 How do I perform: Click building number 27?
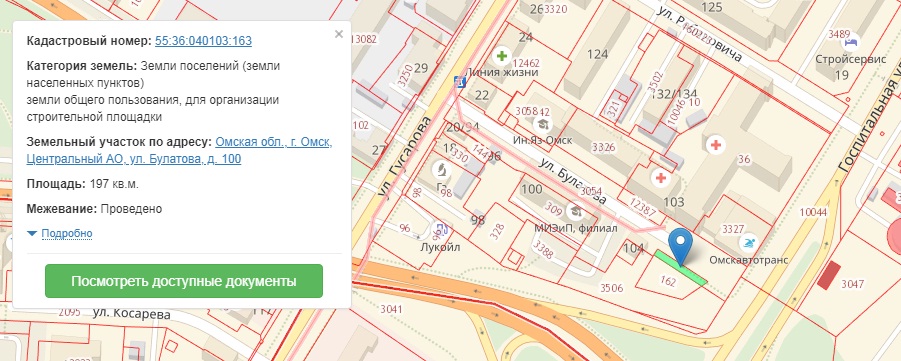point(379,151)
